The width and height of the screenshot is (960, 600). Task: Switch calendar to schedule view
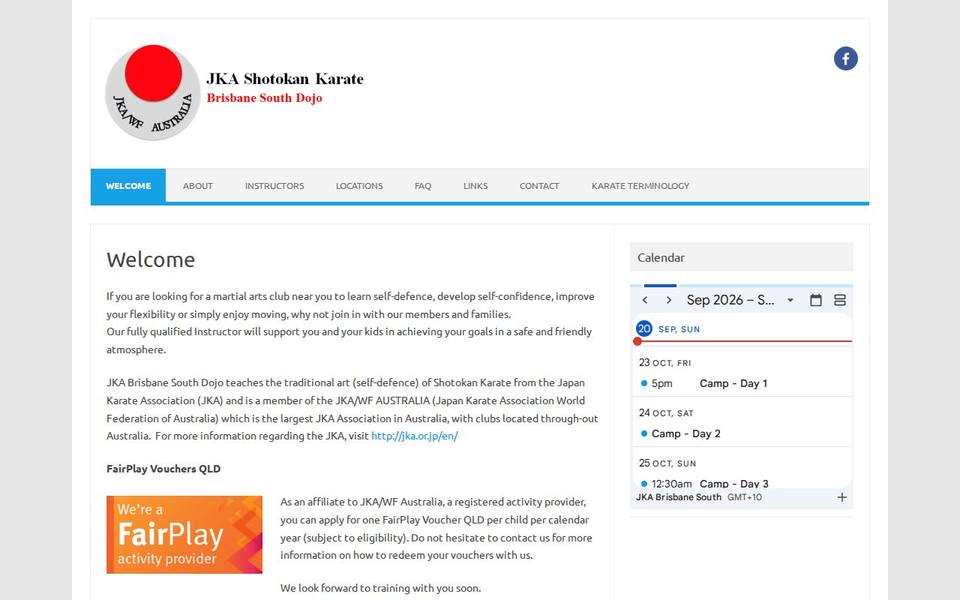(840, 300)
